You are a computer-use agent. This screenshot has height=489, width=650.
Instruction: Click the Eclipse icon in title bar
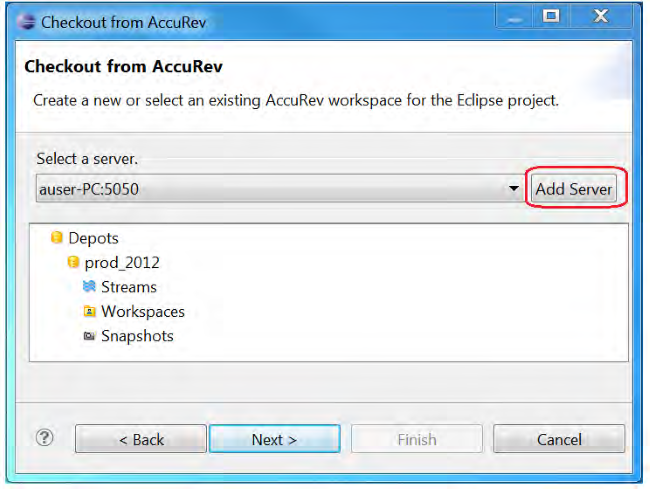coord(25,21)
